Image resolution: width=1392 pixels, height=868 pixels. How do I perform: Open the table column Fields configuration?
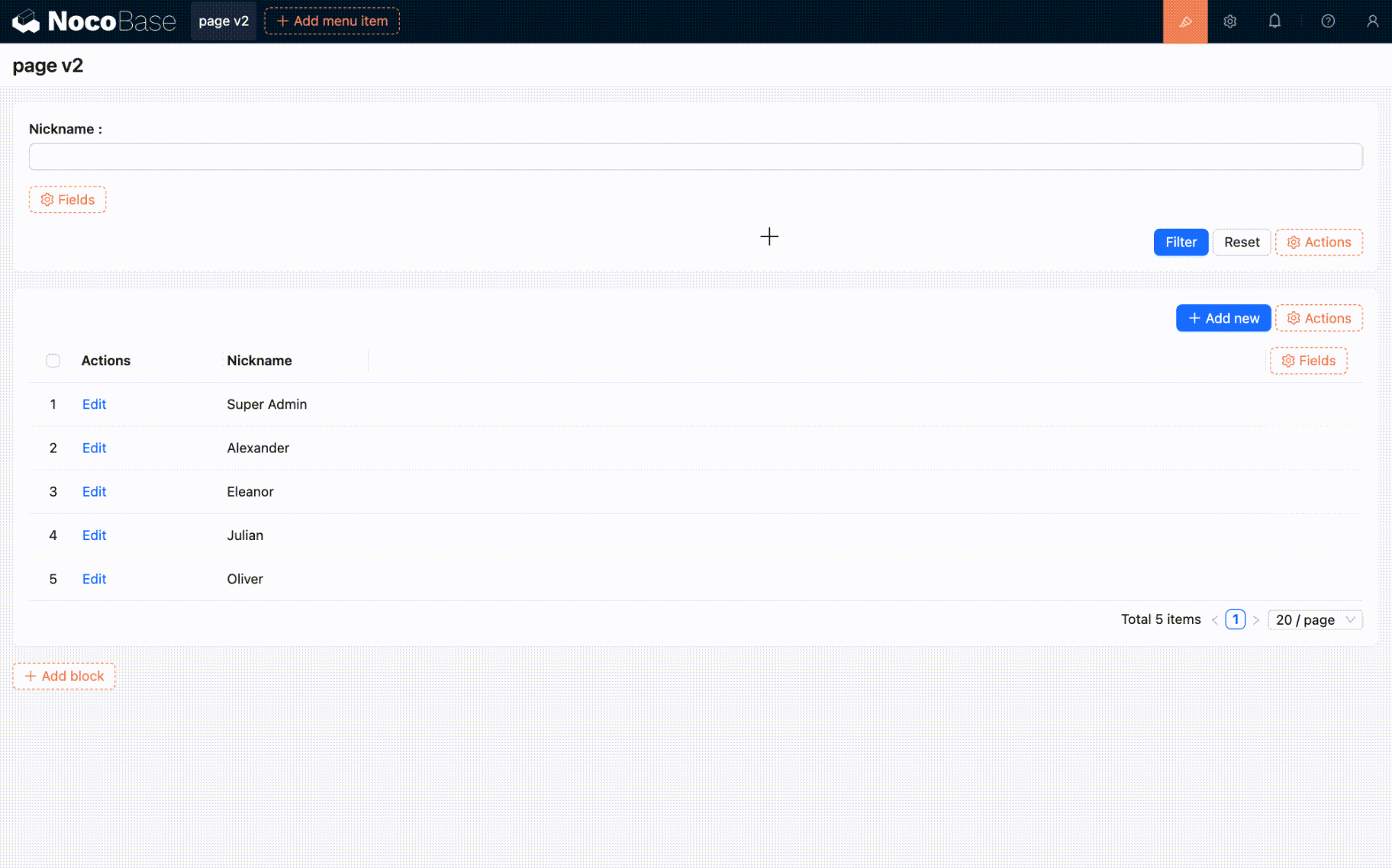click(x=1308, y=361)
